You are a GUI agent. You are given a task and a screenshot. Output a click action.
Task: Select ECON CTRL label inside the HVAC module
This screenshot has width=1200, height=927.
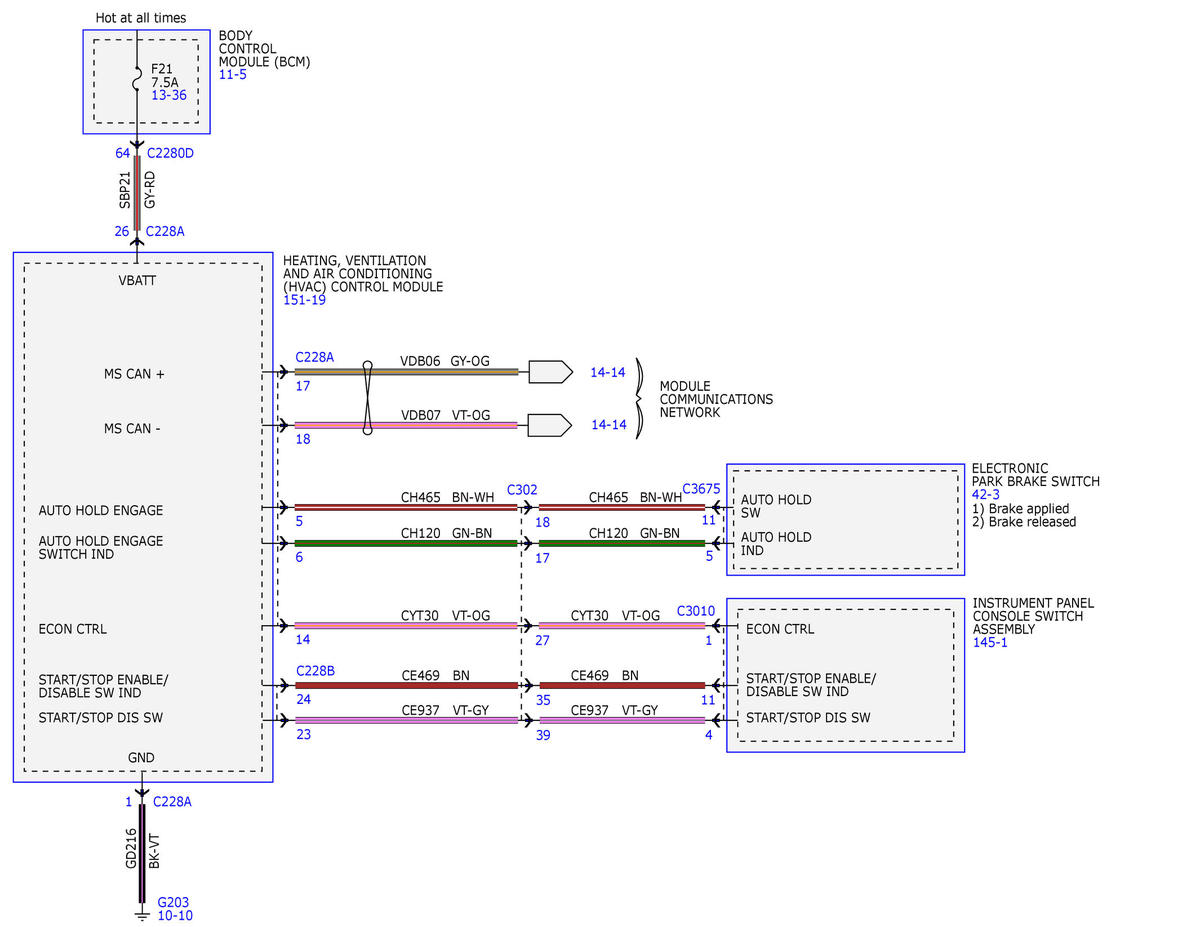point(72,629)
